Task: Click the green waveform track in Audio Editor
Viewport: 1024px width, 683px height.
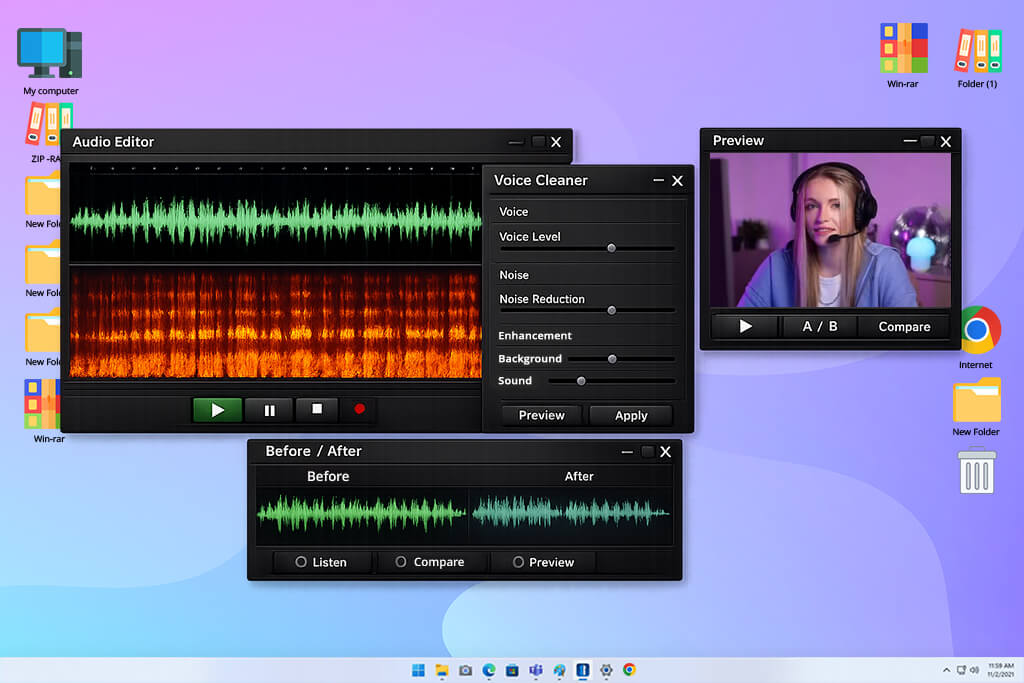Action: pyautogui.click(x=276, y=221)
